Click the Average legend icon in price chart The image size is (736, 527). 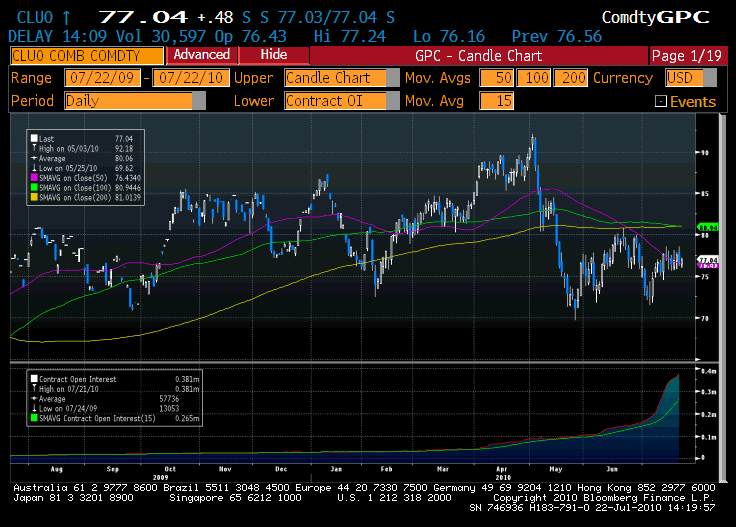coord(34,157)
